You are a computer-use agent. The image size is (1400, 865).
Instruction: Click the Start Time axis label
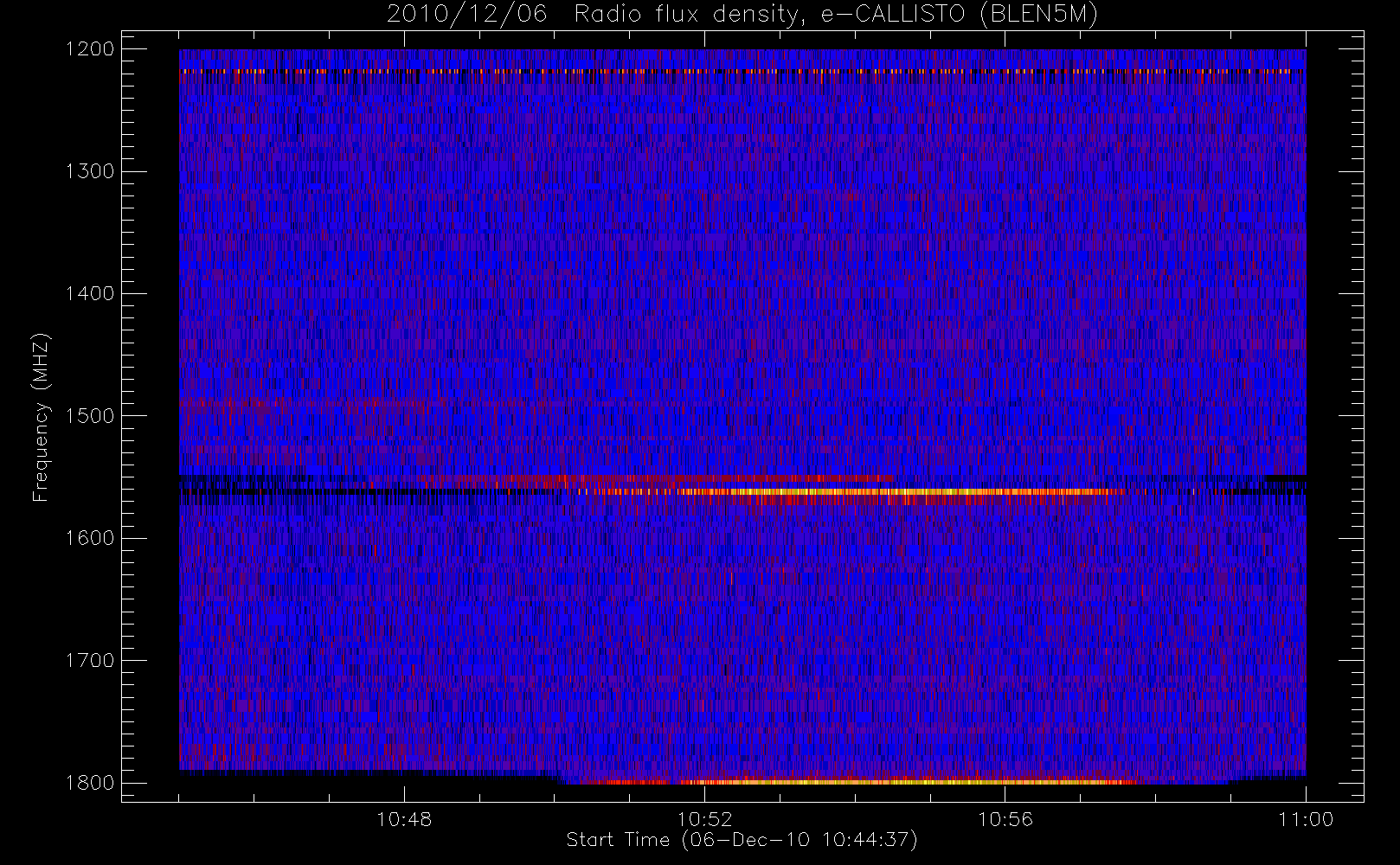tap(742, 840)
